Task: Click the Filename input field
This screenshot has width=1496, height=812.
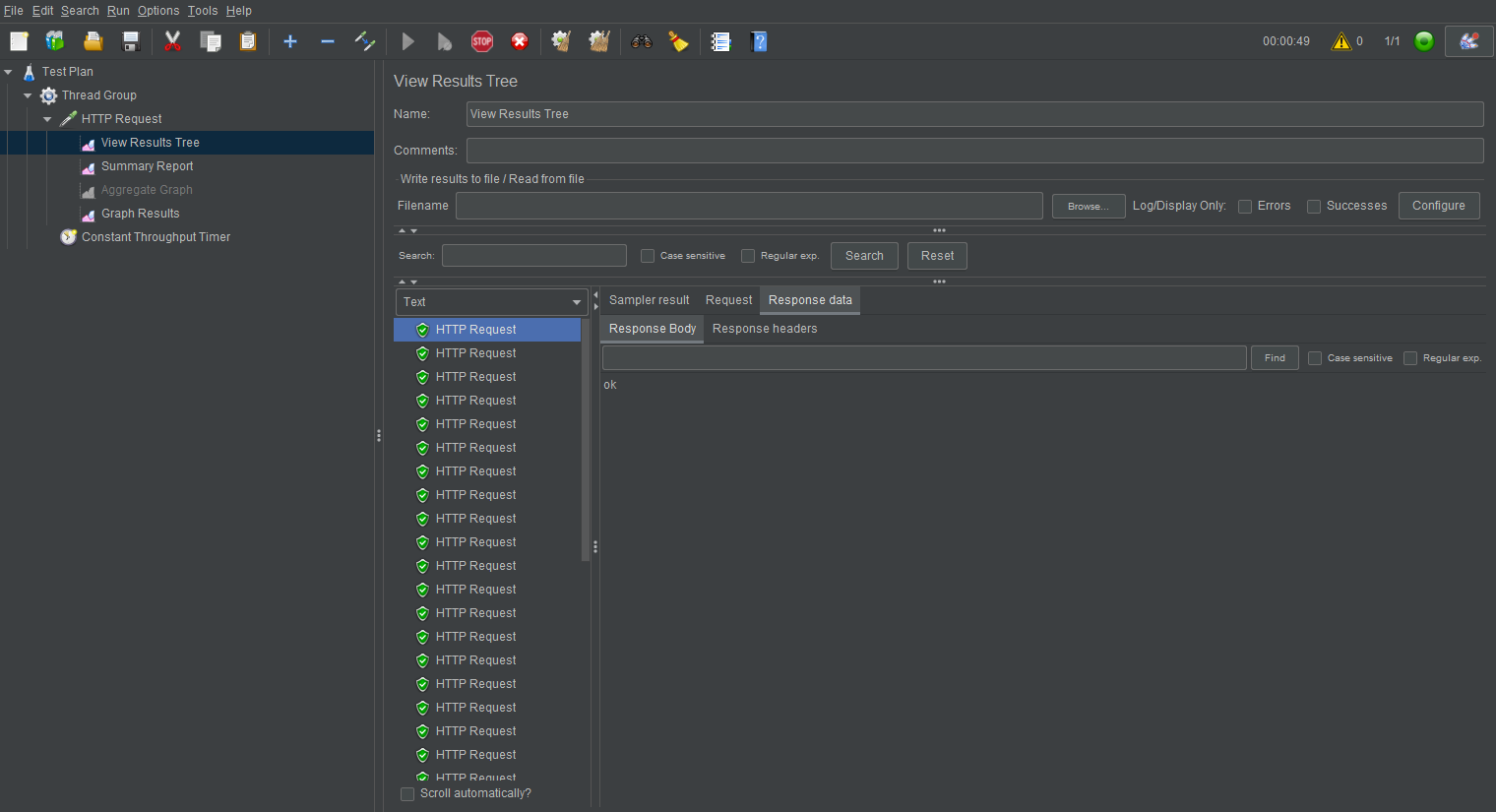Action: pos(749,206)
